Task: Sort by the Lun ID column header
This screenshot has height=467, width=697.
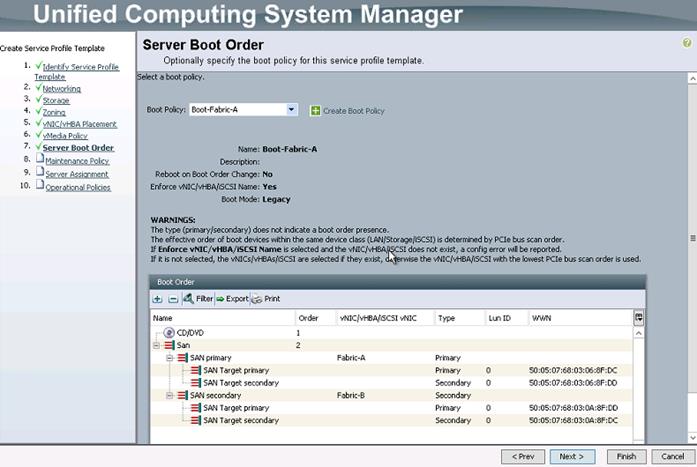Action: [506, 318]
